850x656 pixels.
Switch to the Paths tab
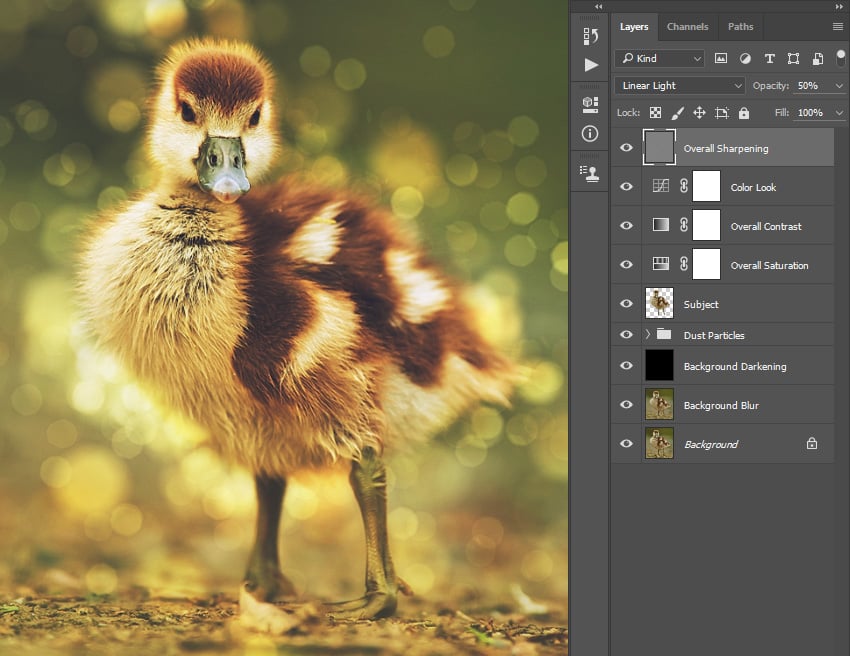(x=740, y=27)
